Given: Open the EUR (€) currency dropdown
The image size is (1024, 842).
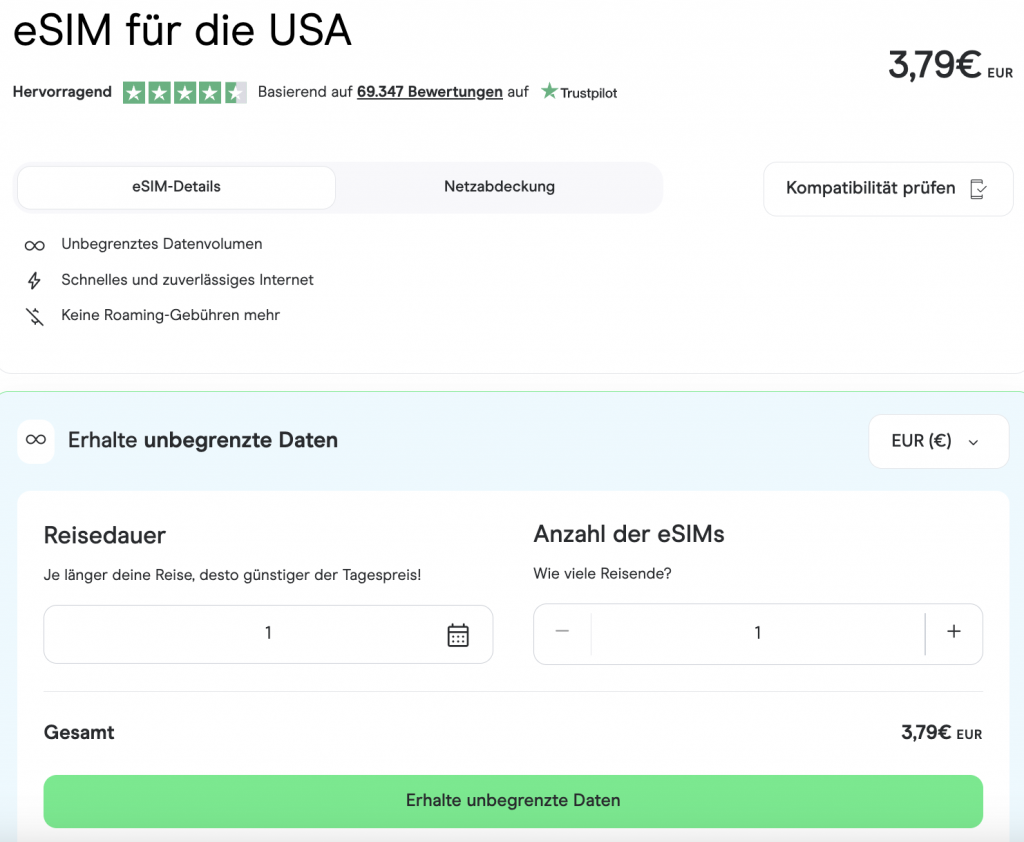Looking at the screenshot, I should (938, 441).
